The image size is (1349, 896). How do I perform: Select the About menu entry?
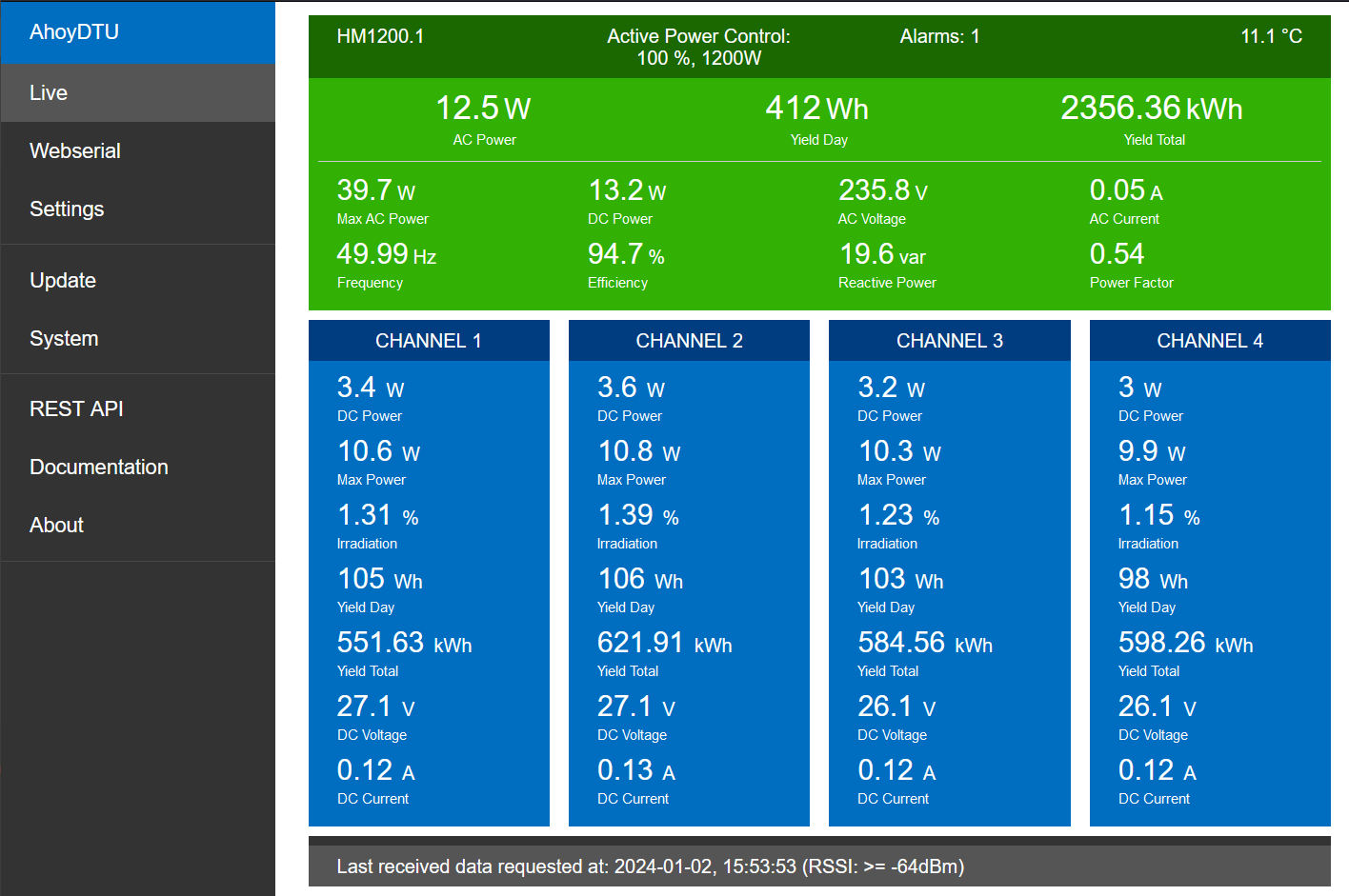click(56, 526)
